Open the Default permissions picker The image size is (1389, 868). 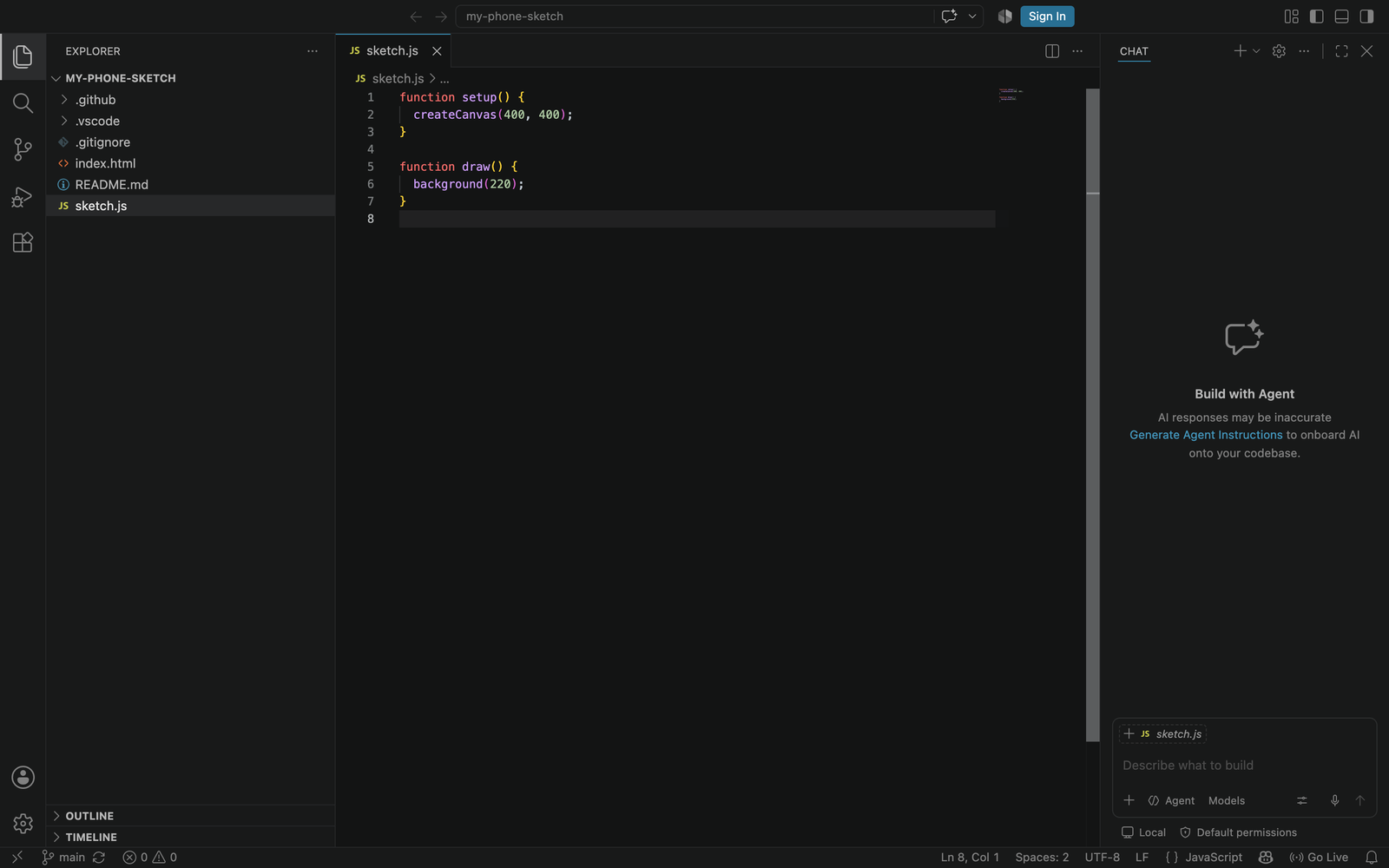pyautogui.click(x=1238, y=832)
